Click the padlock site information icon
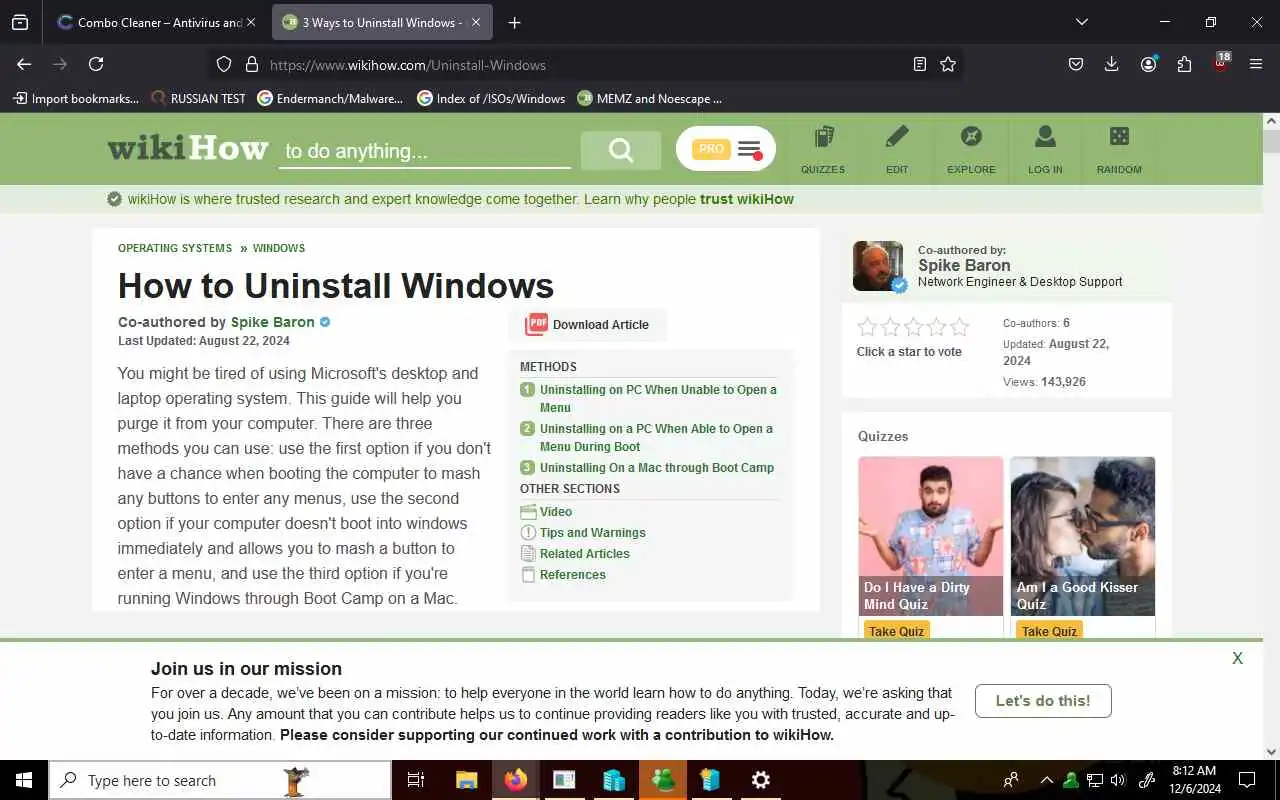 251,64
